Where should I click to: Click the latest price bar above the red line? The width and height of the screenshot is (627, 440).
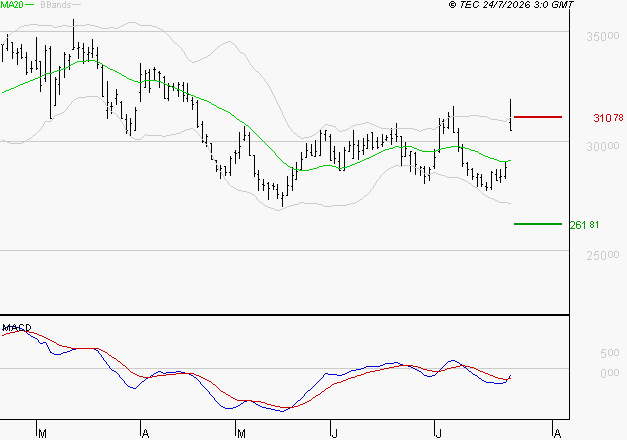tap(511, 114)
